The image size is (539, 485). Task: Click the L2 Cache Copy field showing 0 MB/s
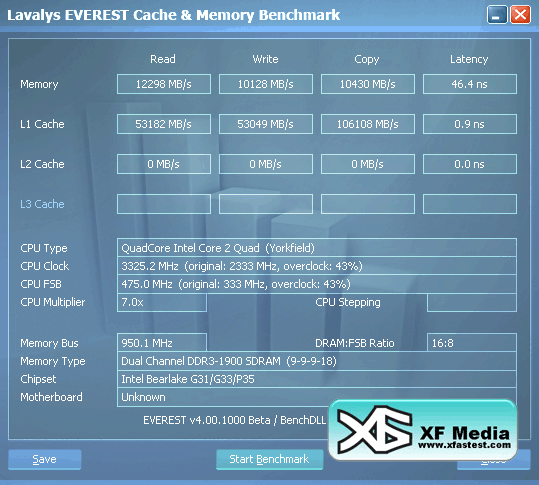click(368, 164)
